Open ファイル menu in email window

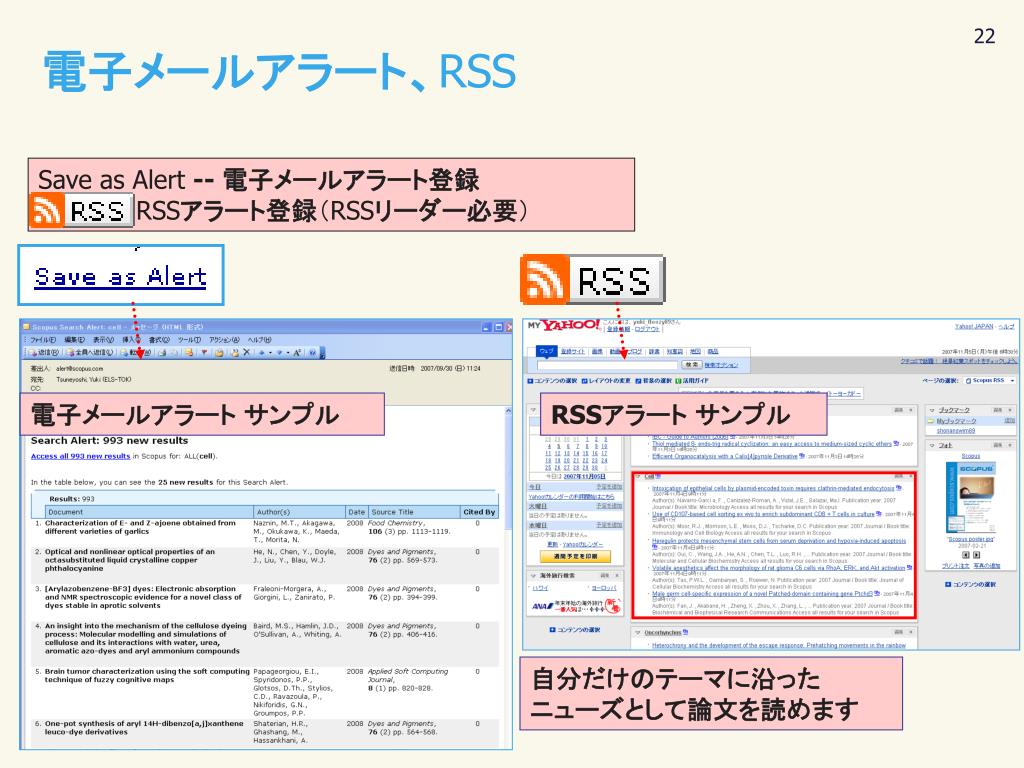[44, 340]
